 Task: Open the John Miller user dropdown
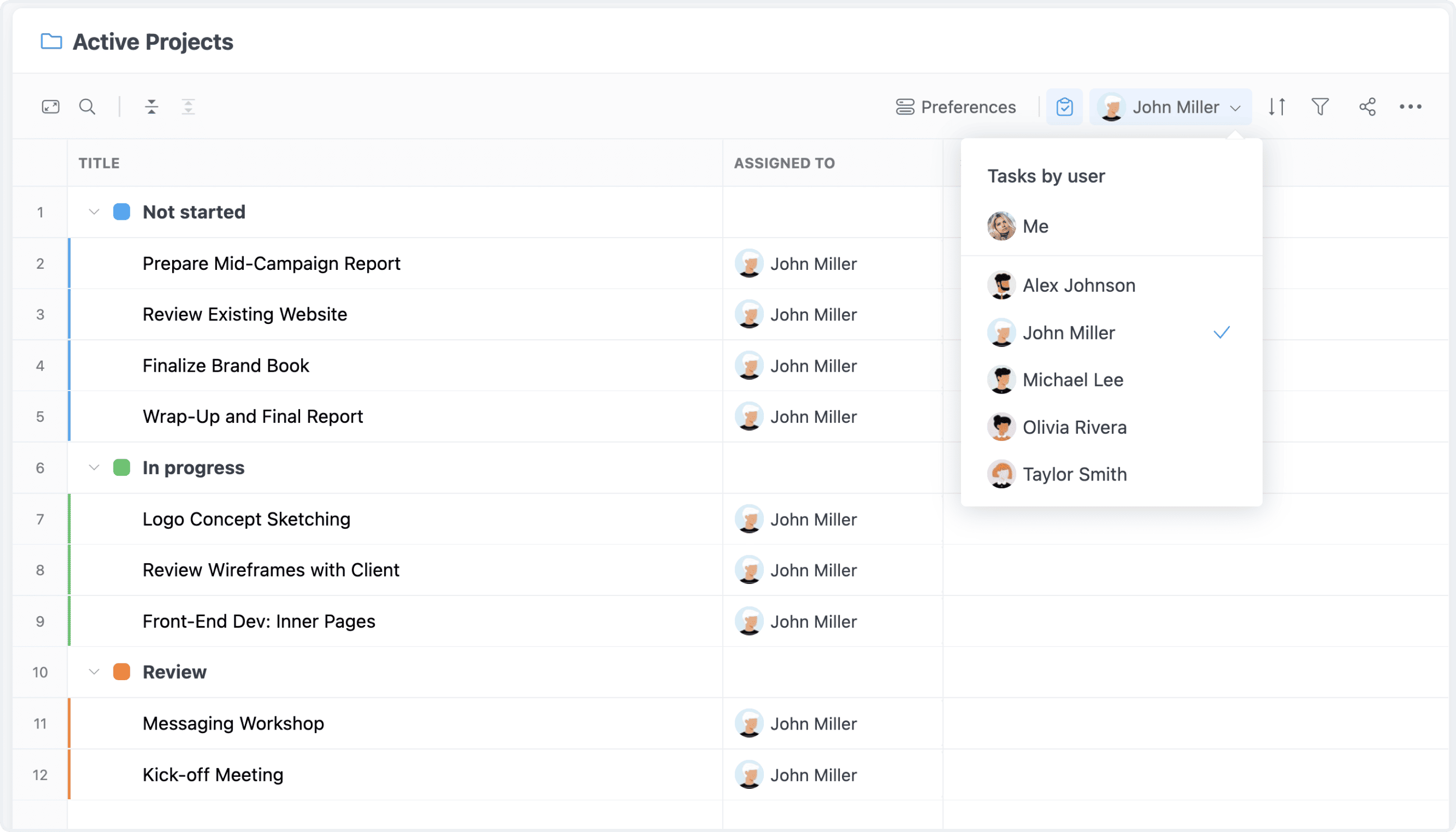pos(1171,107)
